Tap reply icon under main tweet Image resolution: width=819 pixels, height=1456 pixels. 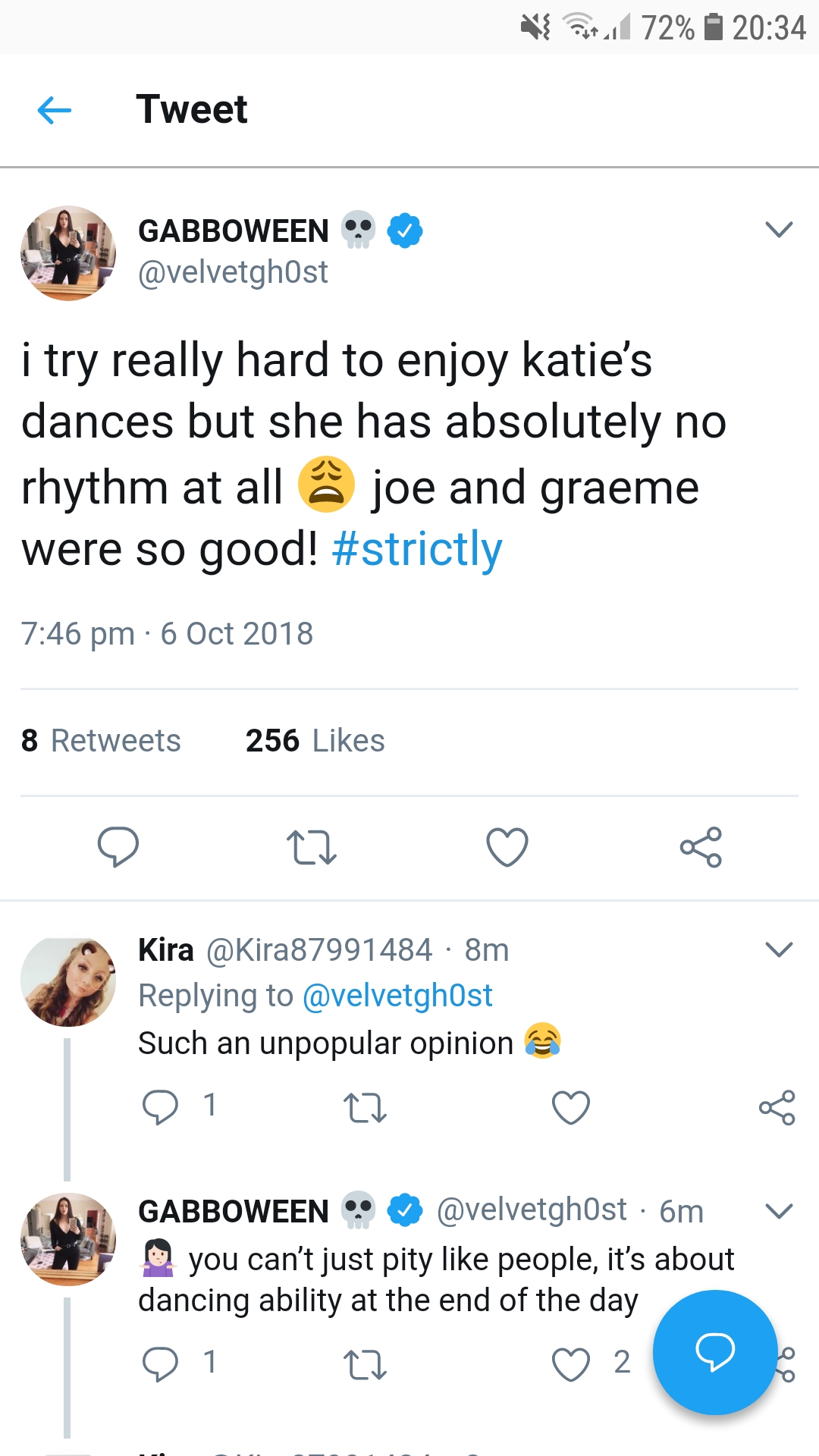click(118, 846)
